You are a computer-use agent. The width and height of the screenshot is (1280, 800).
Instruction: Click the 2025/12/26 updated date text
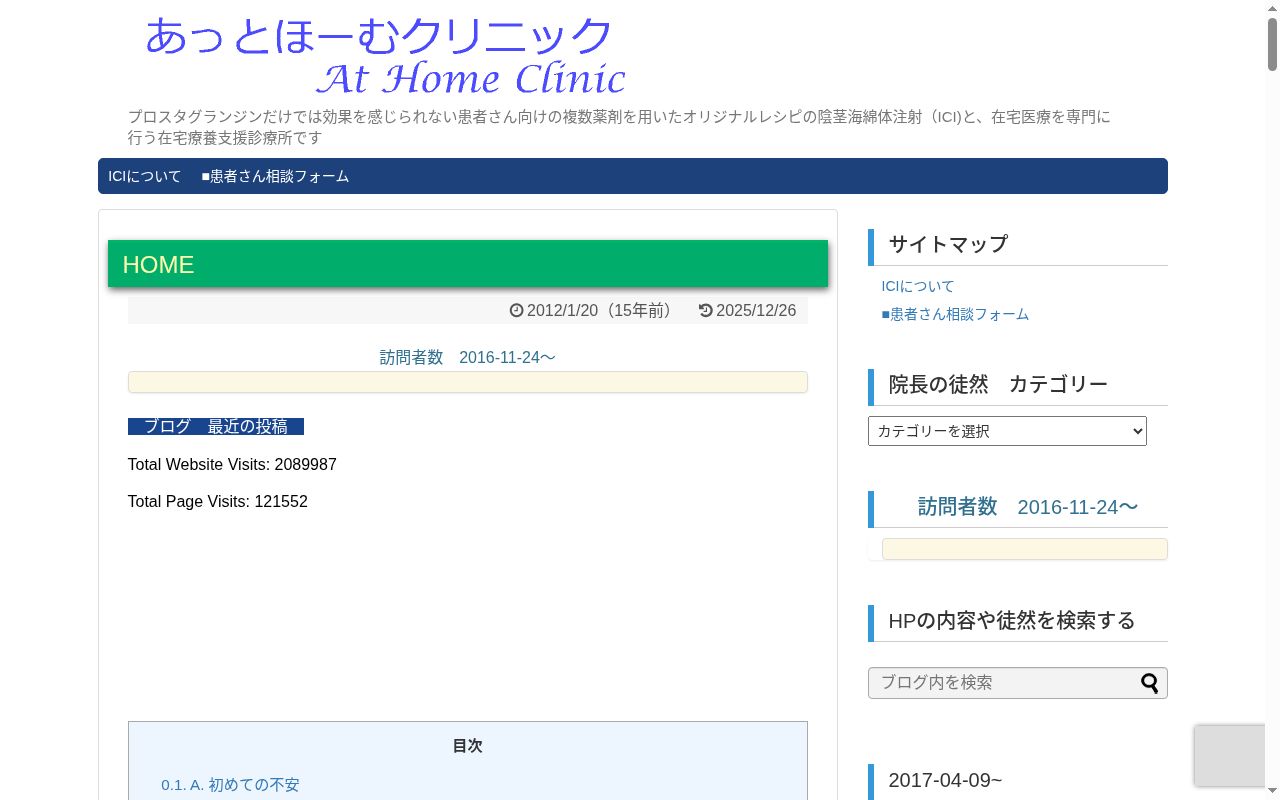(756, 311)
